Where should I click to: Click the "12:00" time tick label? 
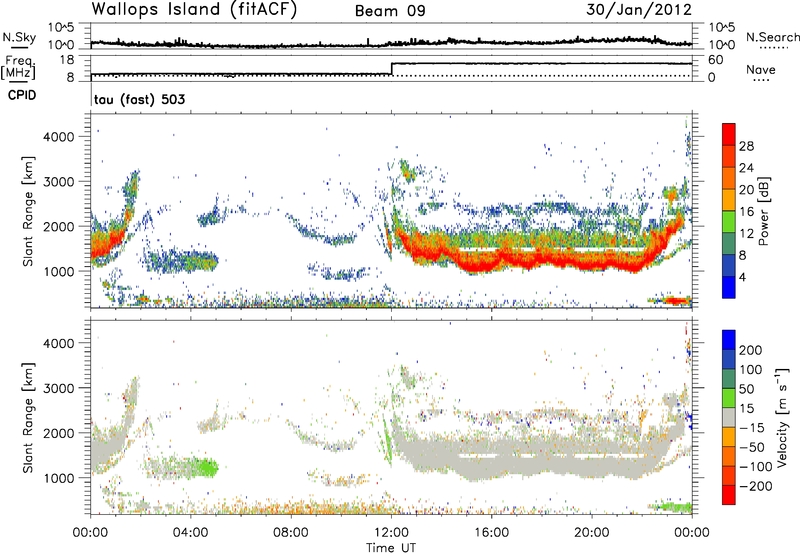391,533
